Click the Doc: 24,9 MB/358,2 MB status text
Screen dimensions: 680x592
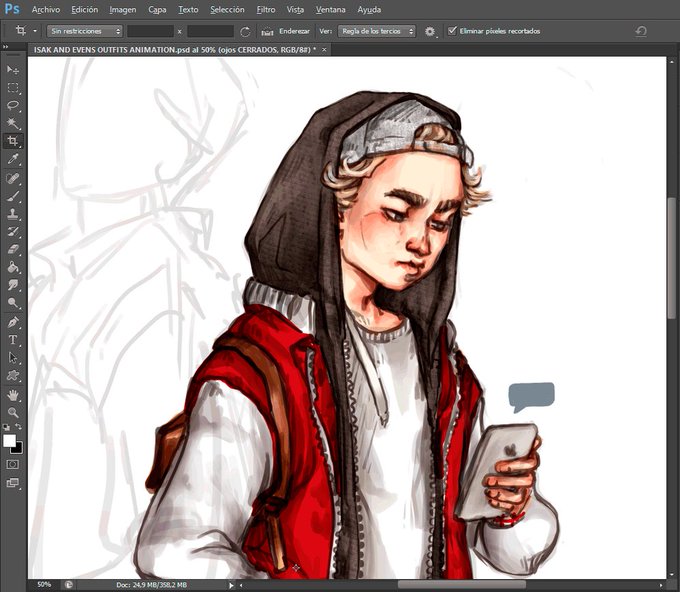tap(151, 585)
